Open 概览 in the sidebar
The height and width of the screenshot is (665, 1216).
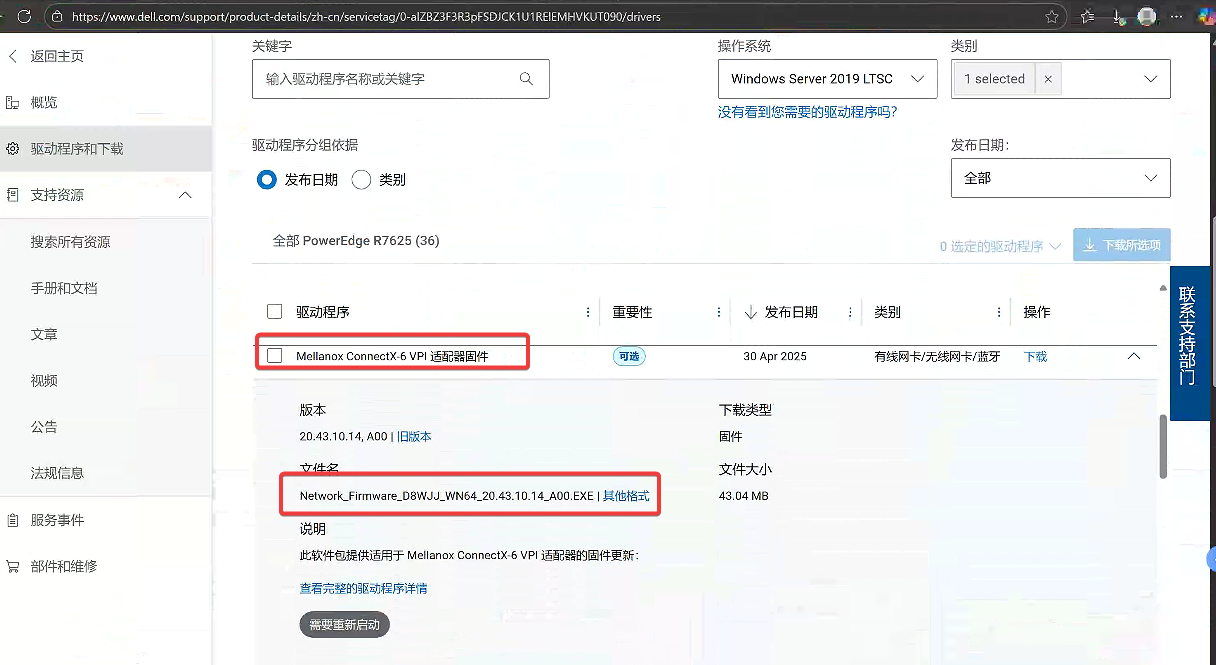(x=44, y=102)
